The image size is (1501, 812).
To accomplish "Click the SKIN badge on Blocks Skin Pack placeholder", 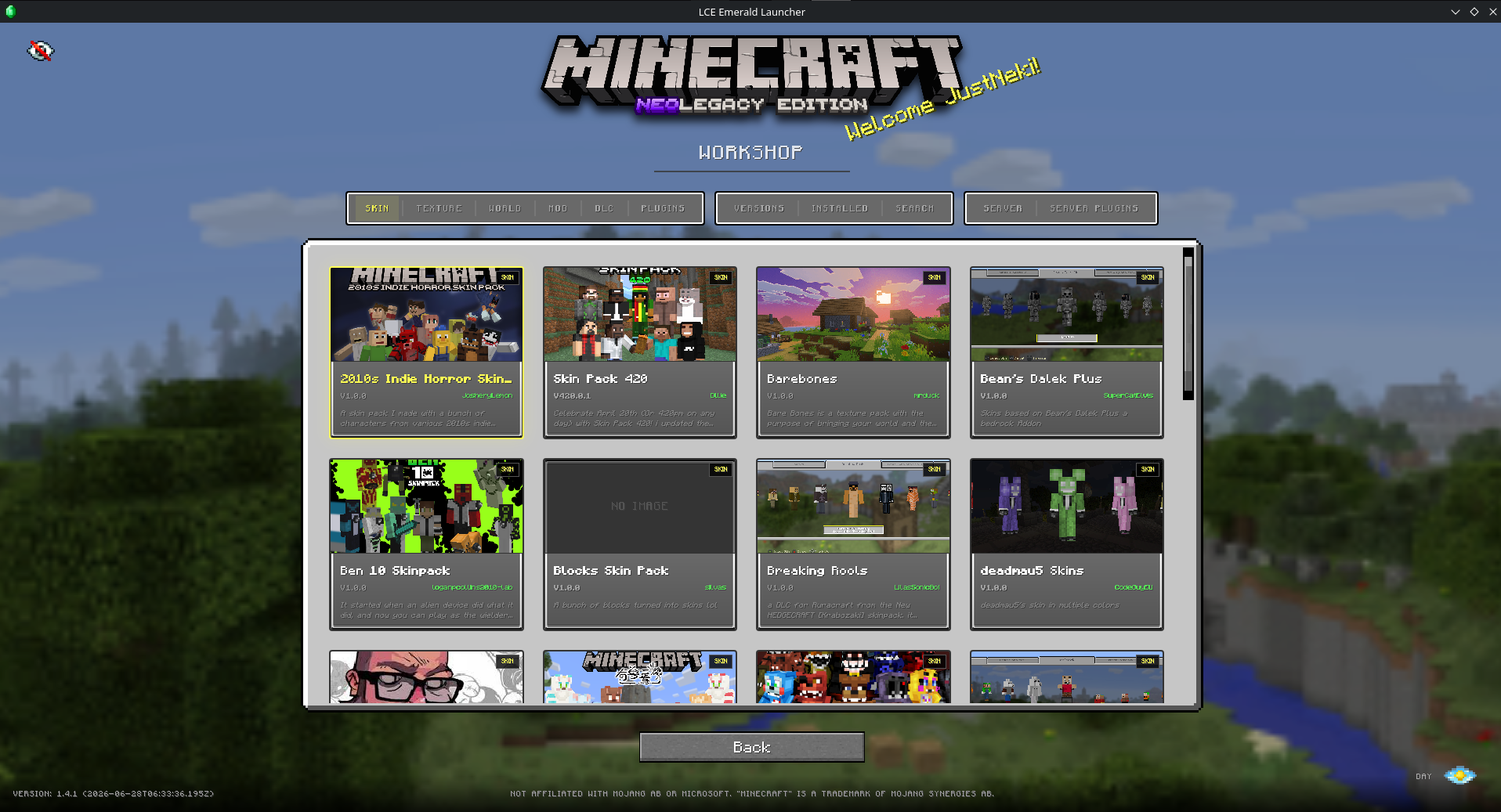I will pyautogui.click(x=721, y=469).
